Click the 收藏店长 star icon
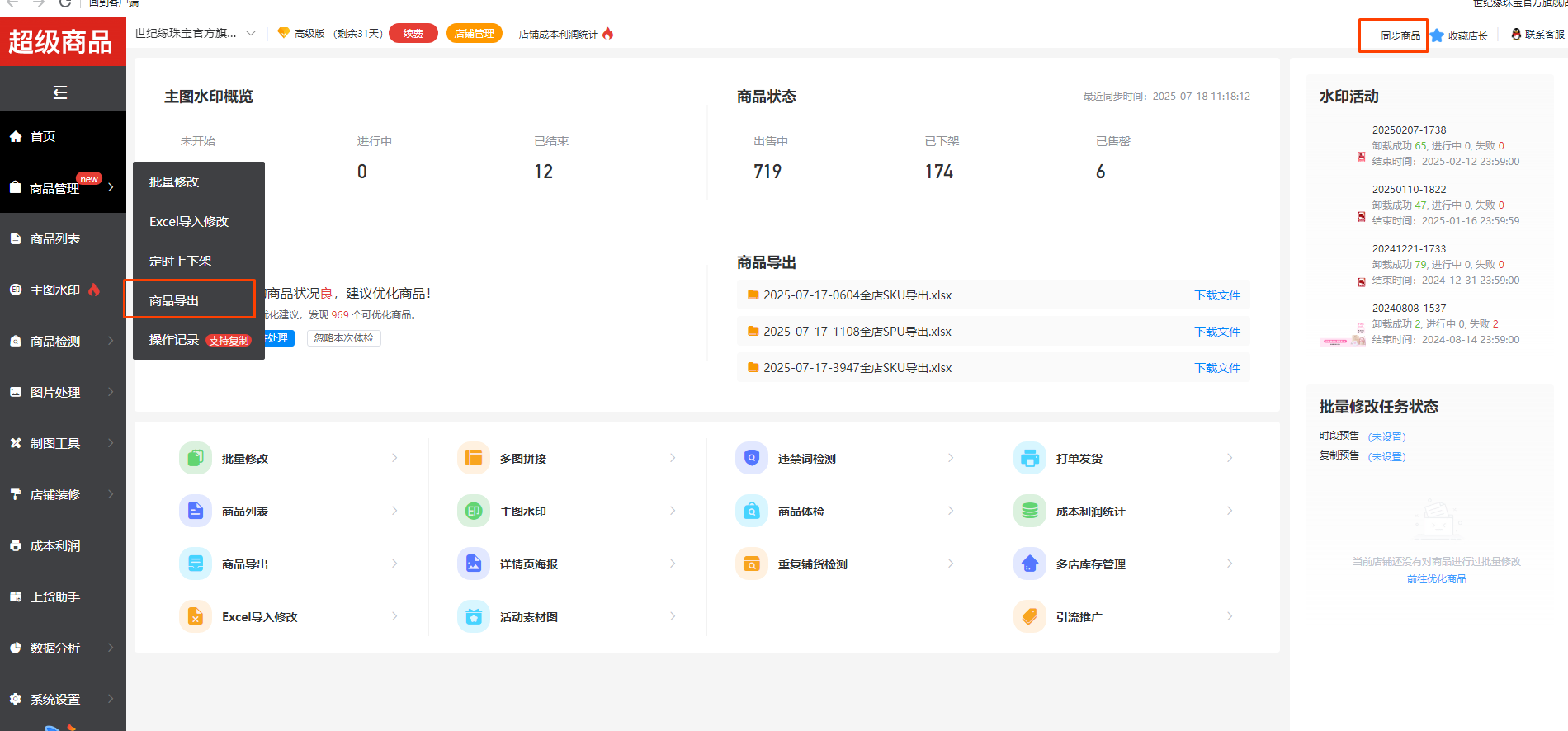Screen dimensions: 1568x731 point(1437,35)
